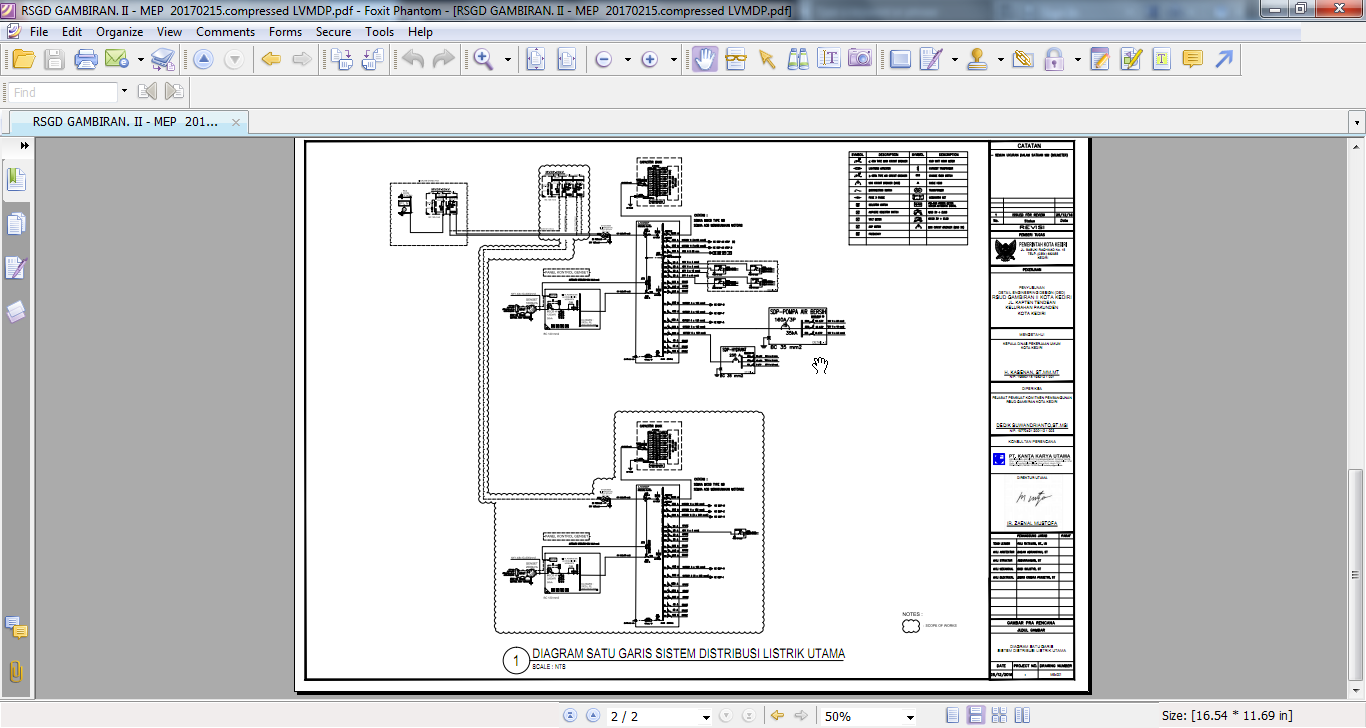Image resolution: width=1366 pixels, height=728 pixels.
Task: Switch to single page layout view
Action: [953, 716]
